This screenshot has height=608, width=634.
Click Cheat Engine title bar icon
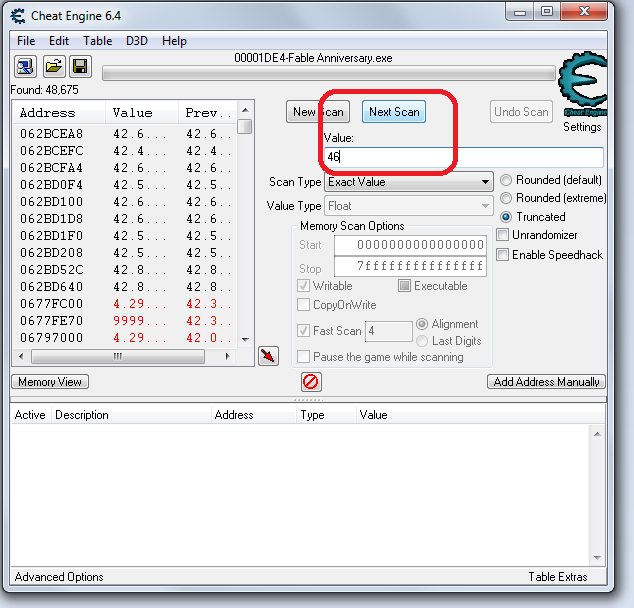pyautogui.click(x=18, y=16)
